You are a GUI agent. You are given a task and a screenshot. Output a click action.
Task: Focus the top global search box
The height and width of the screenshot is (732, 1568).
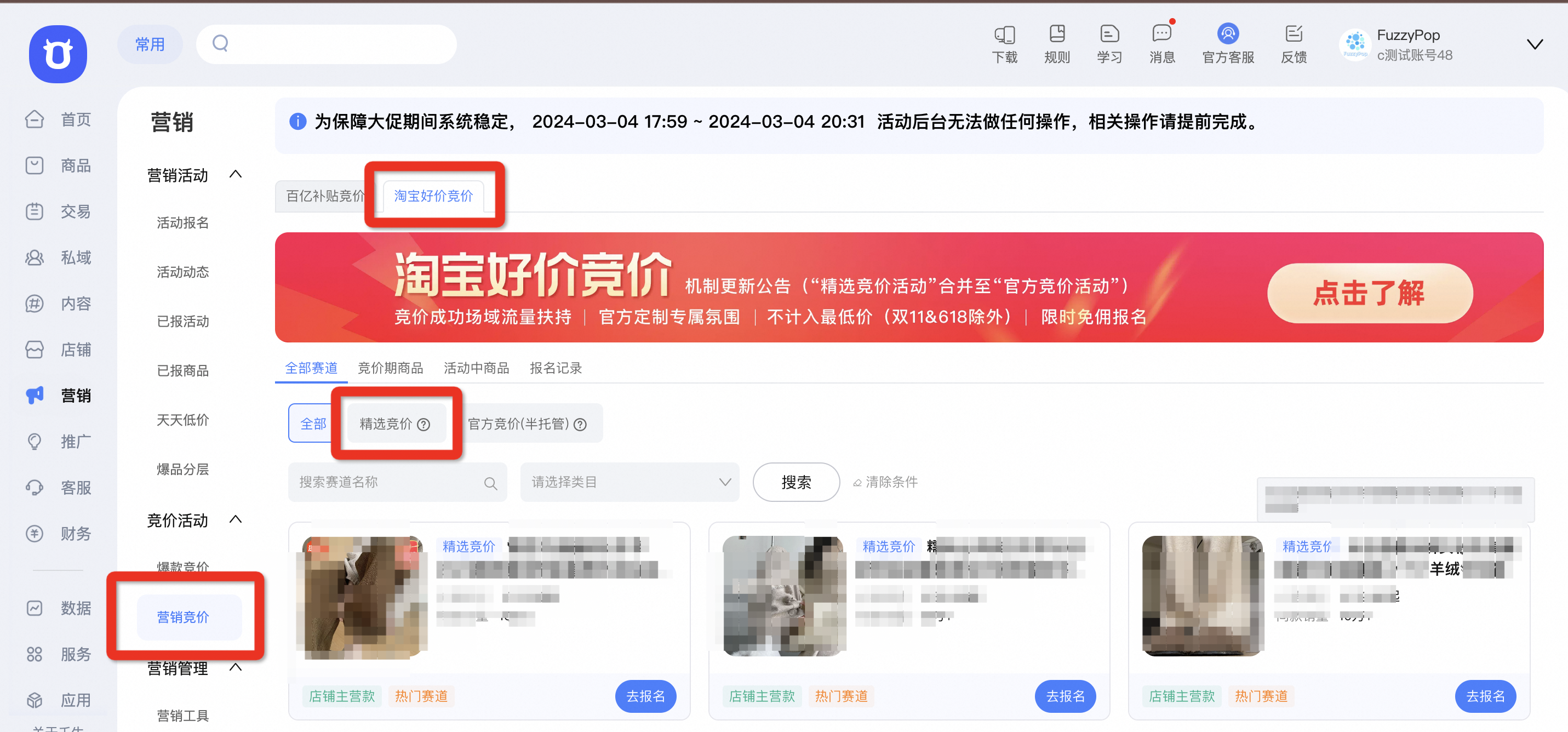[x=327, y=44]
